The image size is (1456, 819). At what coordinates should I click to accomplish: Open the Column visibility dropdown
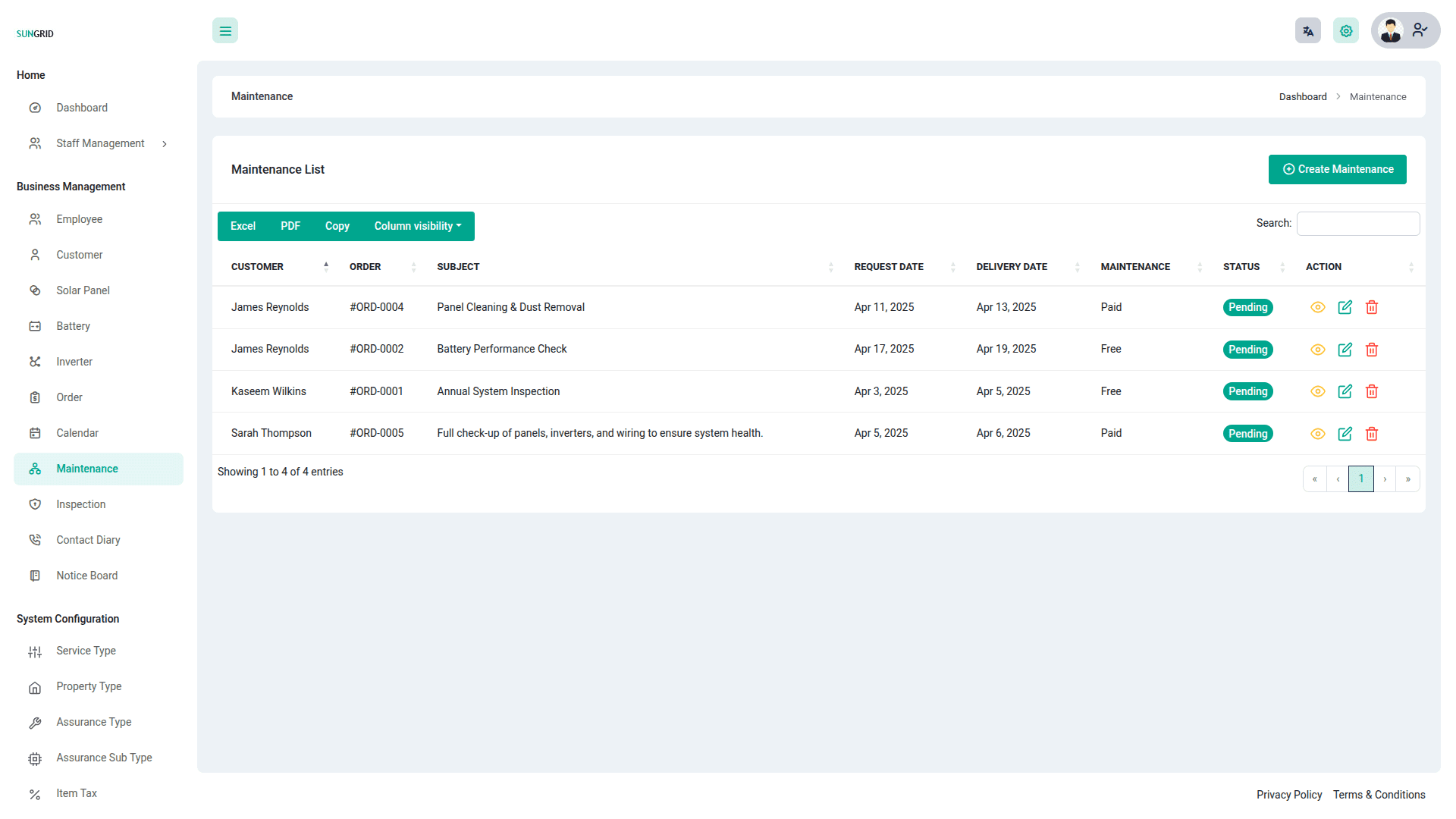pos(417,226)
